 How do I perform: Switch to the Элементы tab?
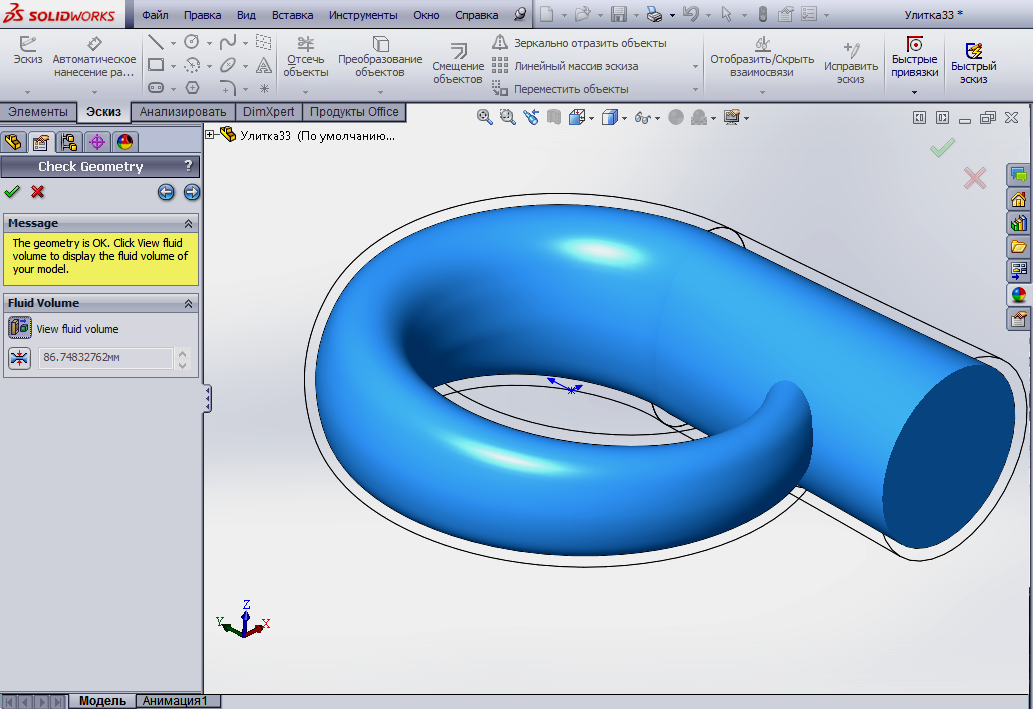pyautogui.click(x=38, y=112)
